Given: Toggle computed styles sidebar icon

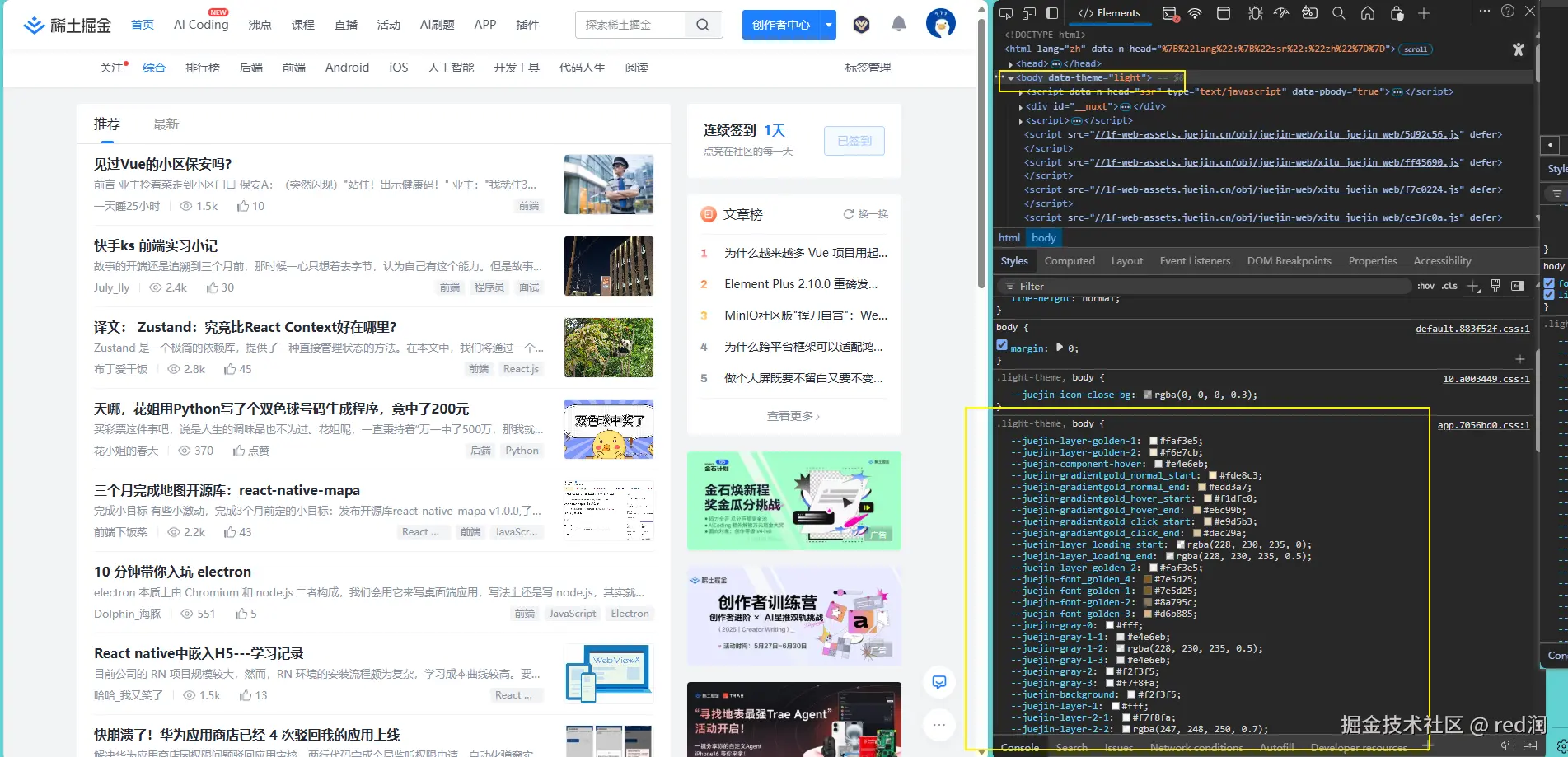Looking at the screenshot, I should coord(1518,287).
